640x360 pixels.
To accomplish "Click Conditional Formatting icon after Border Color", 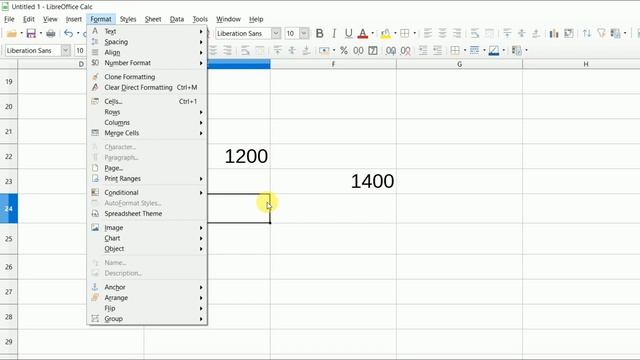I will pos(517,51).
